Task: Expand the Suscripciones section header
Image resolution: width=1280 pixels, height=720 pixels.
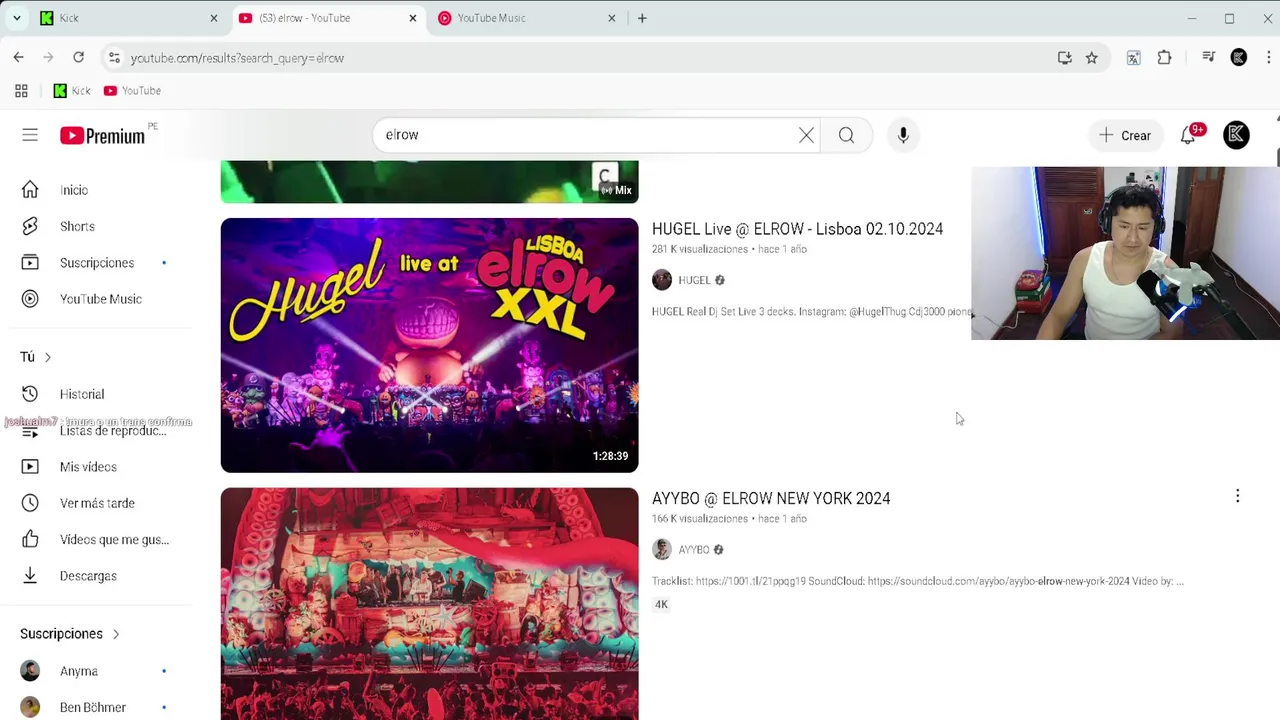Action: click(70, 634)
